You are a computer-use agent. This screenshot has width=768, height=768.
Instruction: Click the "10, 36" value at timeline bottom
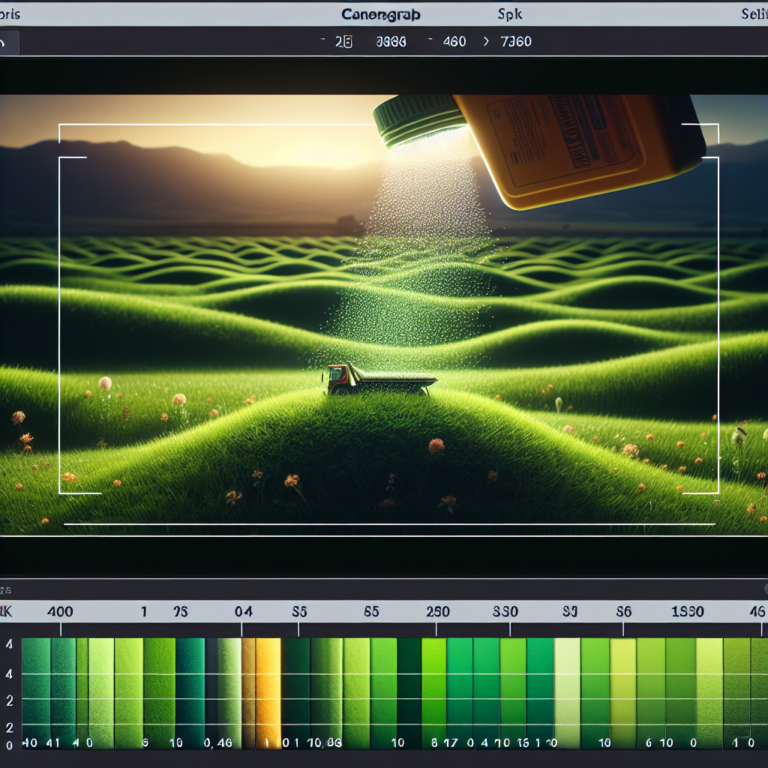324,743
